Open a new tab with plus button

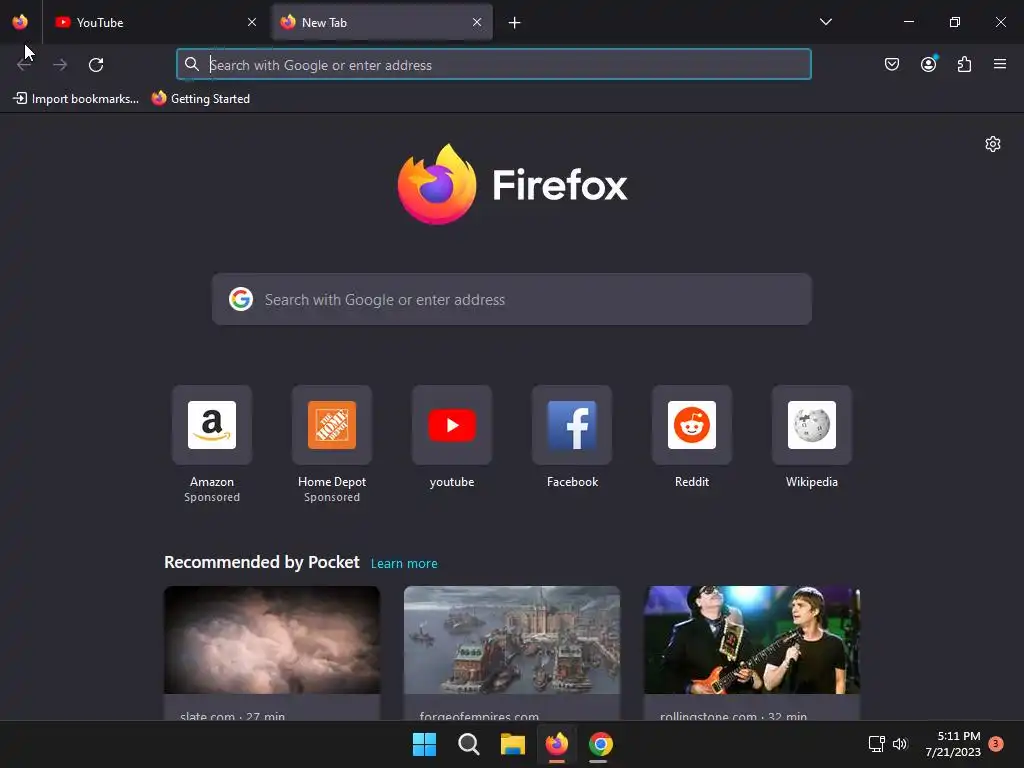[x=515, y=23]
